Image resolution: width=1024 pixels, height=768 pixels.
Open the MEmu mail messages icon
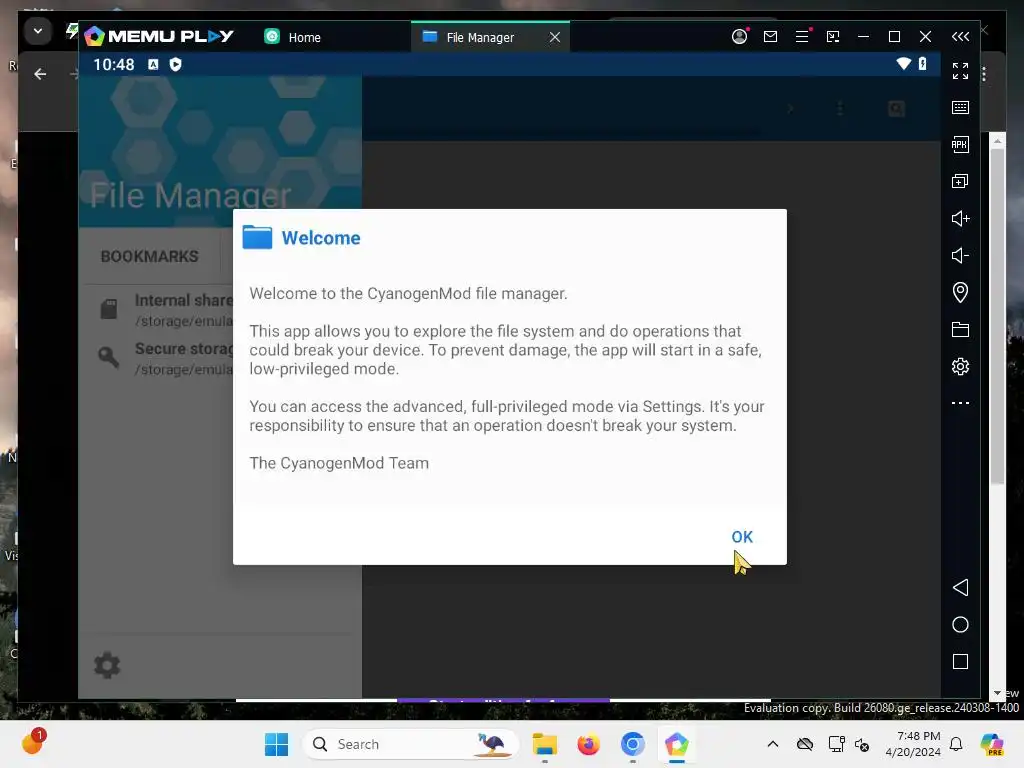pos(771,37)
